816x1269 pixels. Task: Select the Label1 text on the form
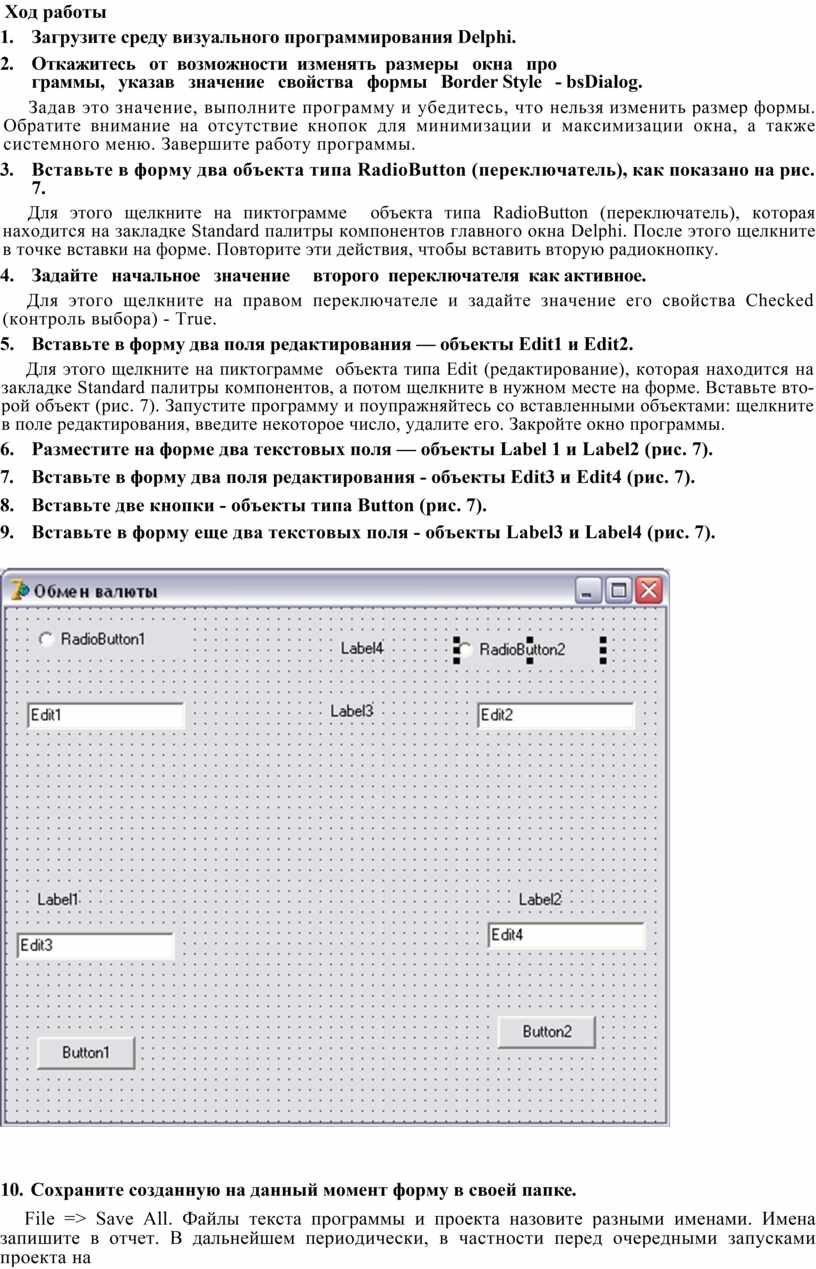(58, 899)
